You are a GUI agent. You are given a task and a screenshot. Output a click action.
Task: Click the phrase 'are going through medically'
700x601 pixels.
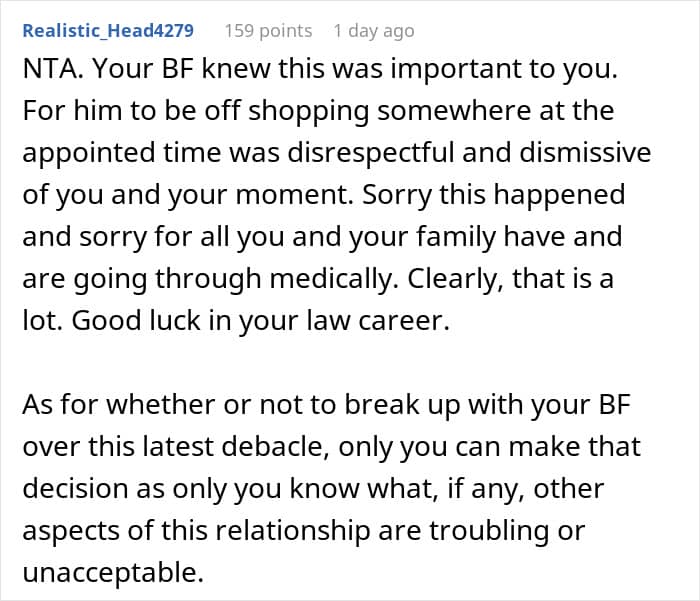211,279
